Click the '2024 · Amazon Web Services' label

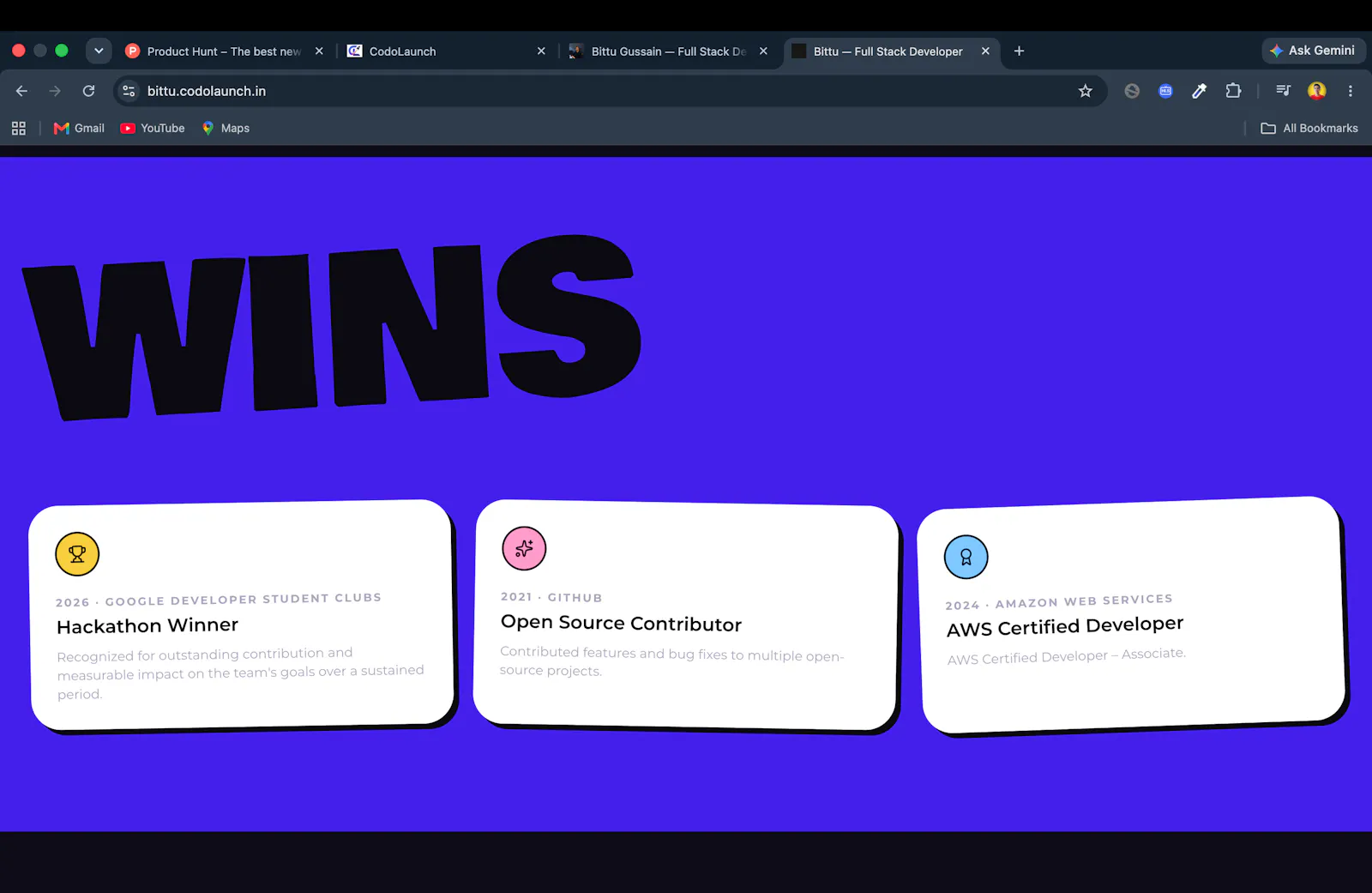(1059, 602)
